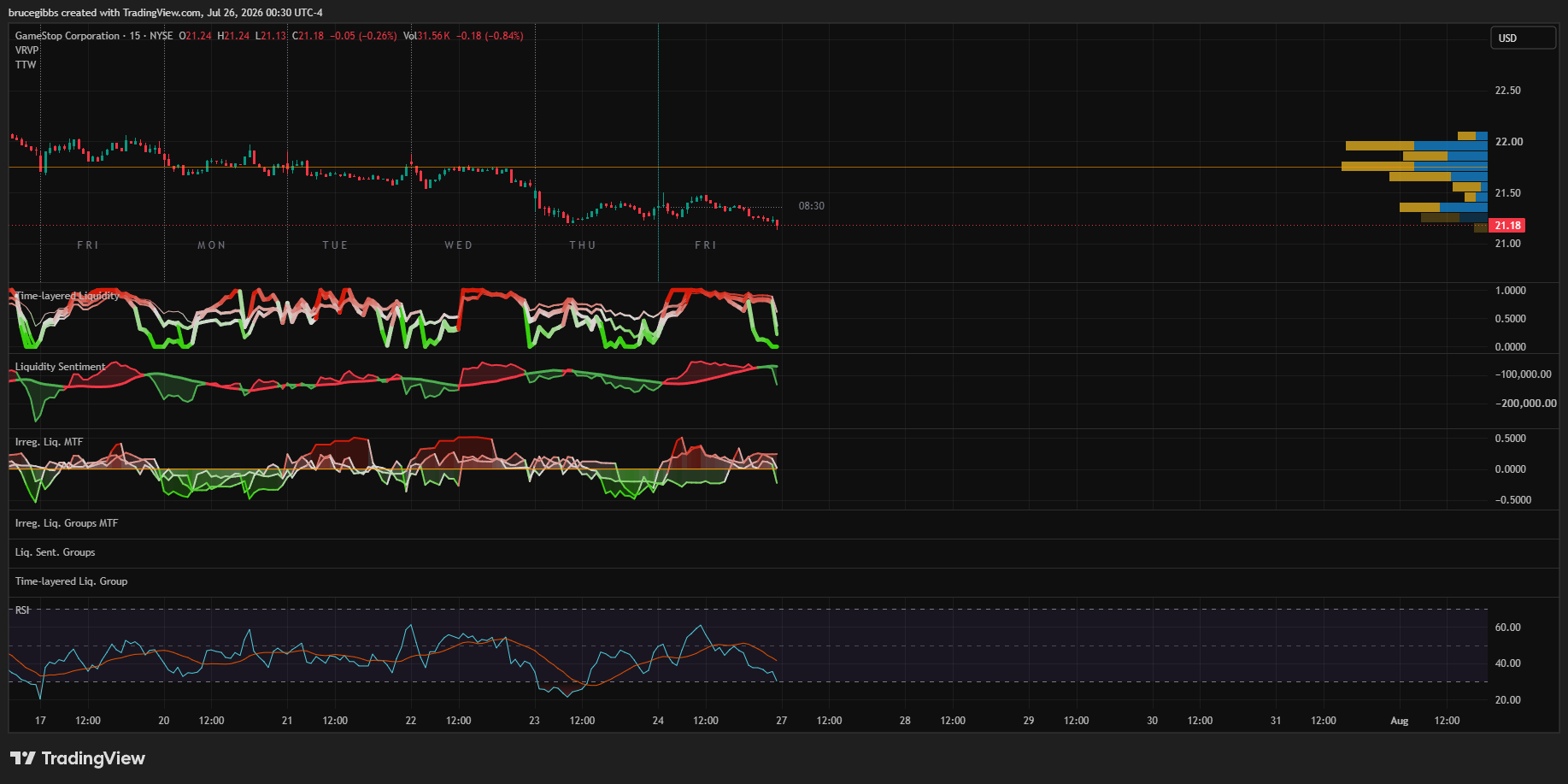Click the MON session day label

[212, 245]
